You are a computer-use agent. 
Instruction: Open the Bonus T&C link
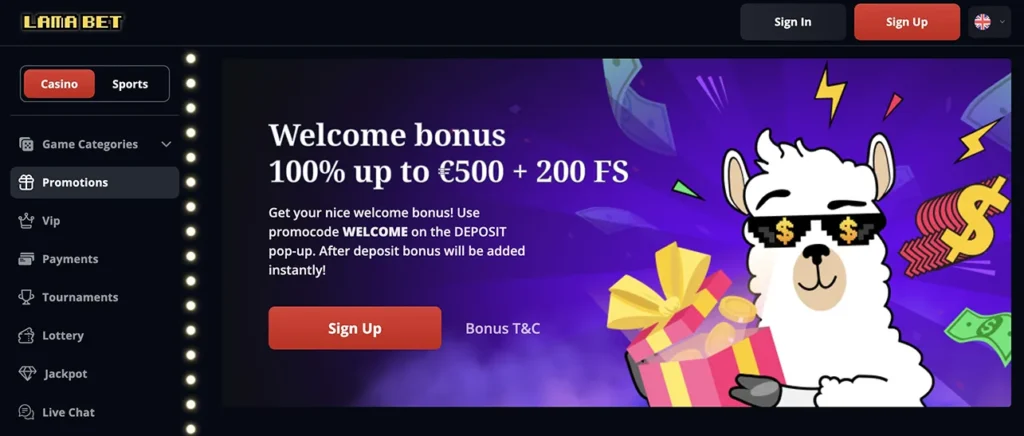503,328
